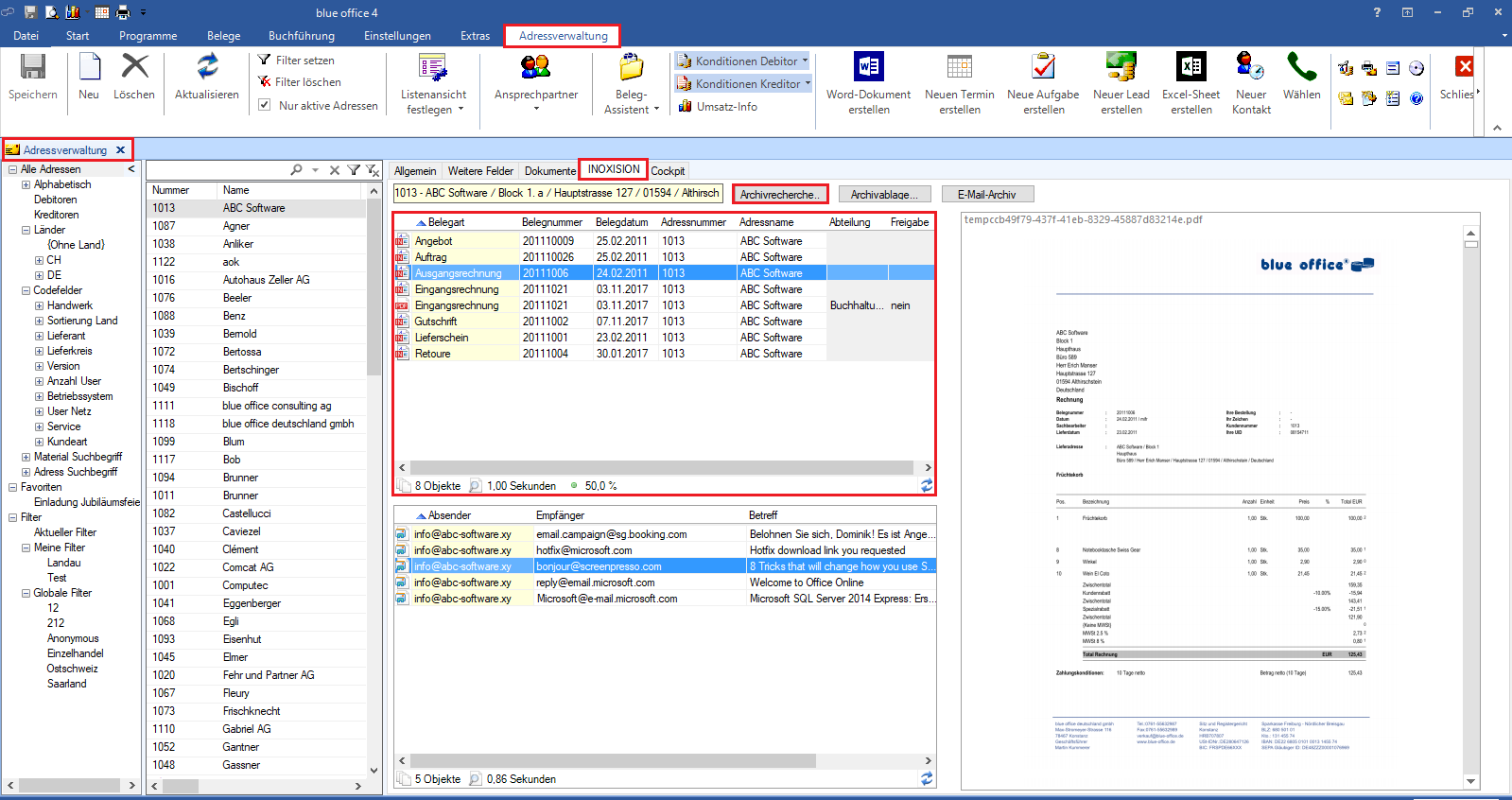Delete the address using Löschen
Screen dimensions: 1512x800
[x=134, y=77]
